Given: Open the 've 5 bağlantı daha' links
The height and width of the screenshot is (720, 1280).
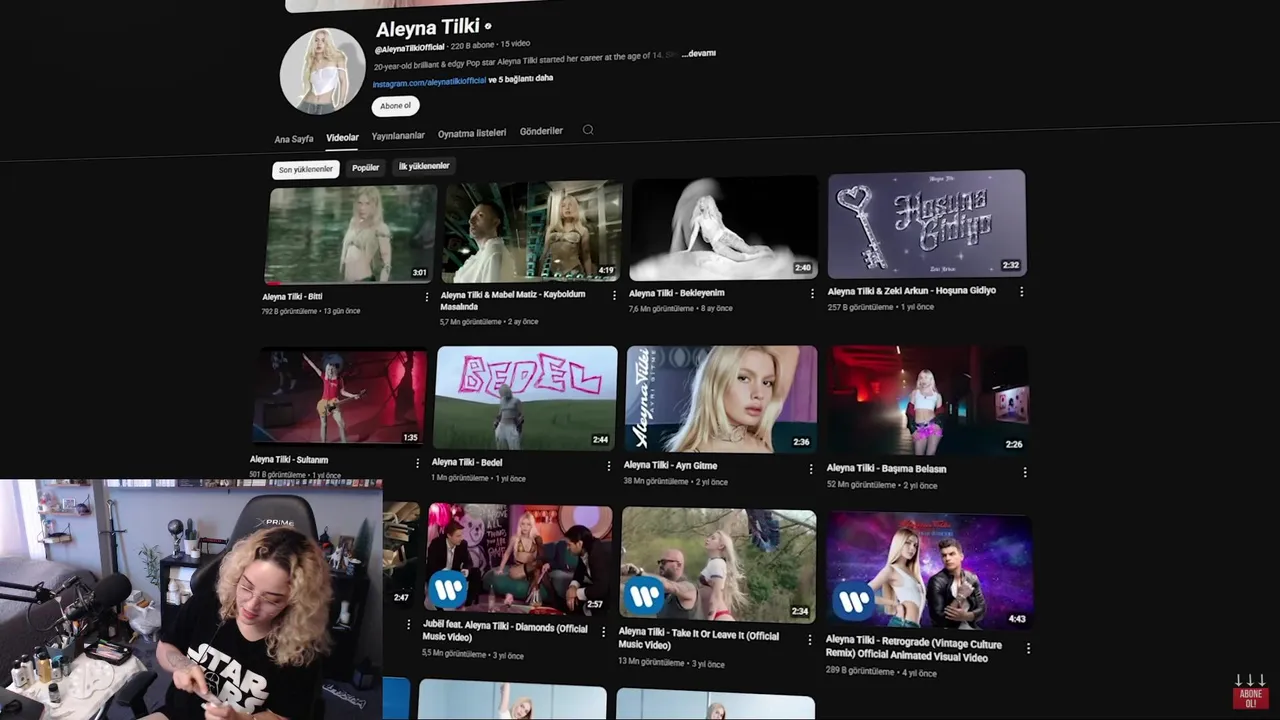Looking at the screenshot, I should pos(520,79).
